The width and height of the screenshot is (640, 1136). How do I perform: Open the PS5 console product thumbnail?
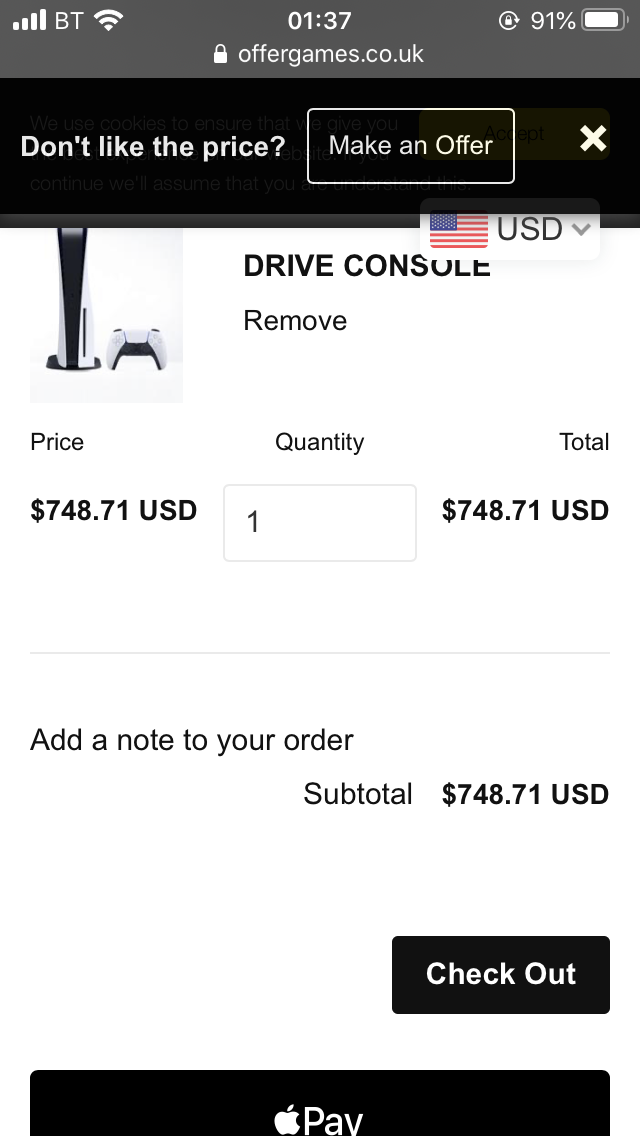click(107, 315)
